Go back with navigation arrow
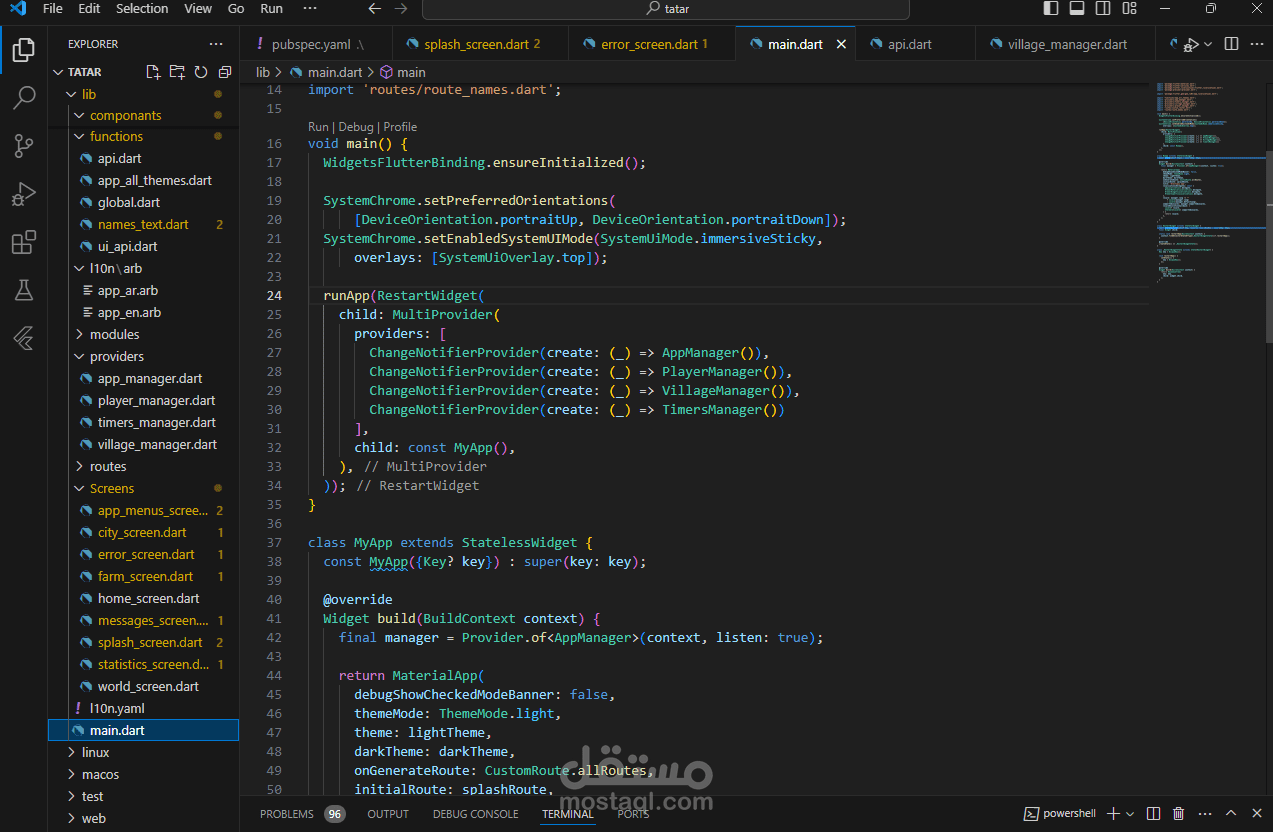Image resolution: width=1273 pixels, height=832 pixels. pos(375,8)
